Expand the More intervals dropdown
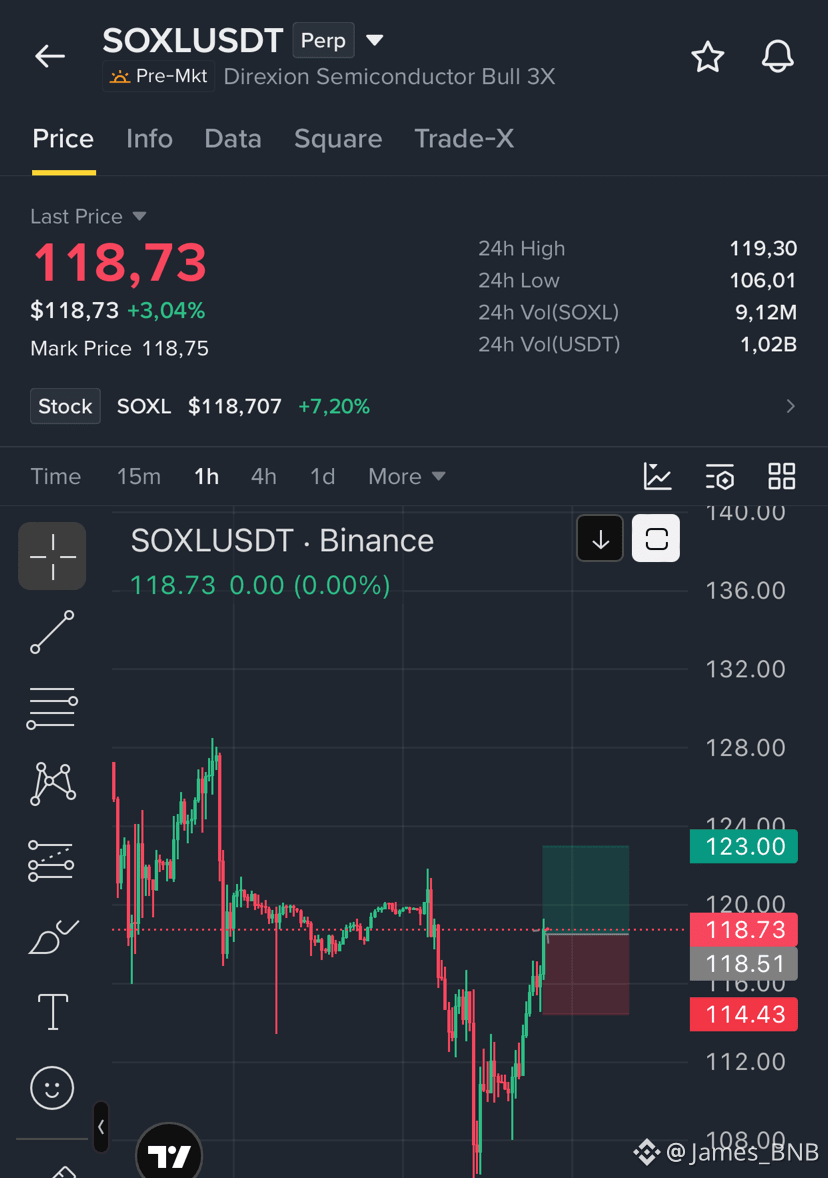Screen dimensions: 828x1178 coord(406,476)
